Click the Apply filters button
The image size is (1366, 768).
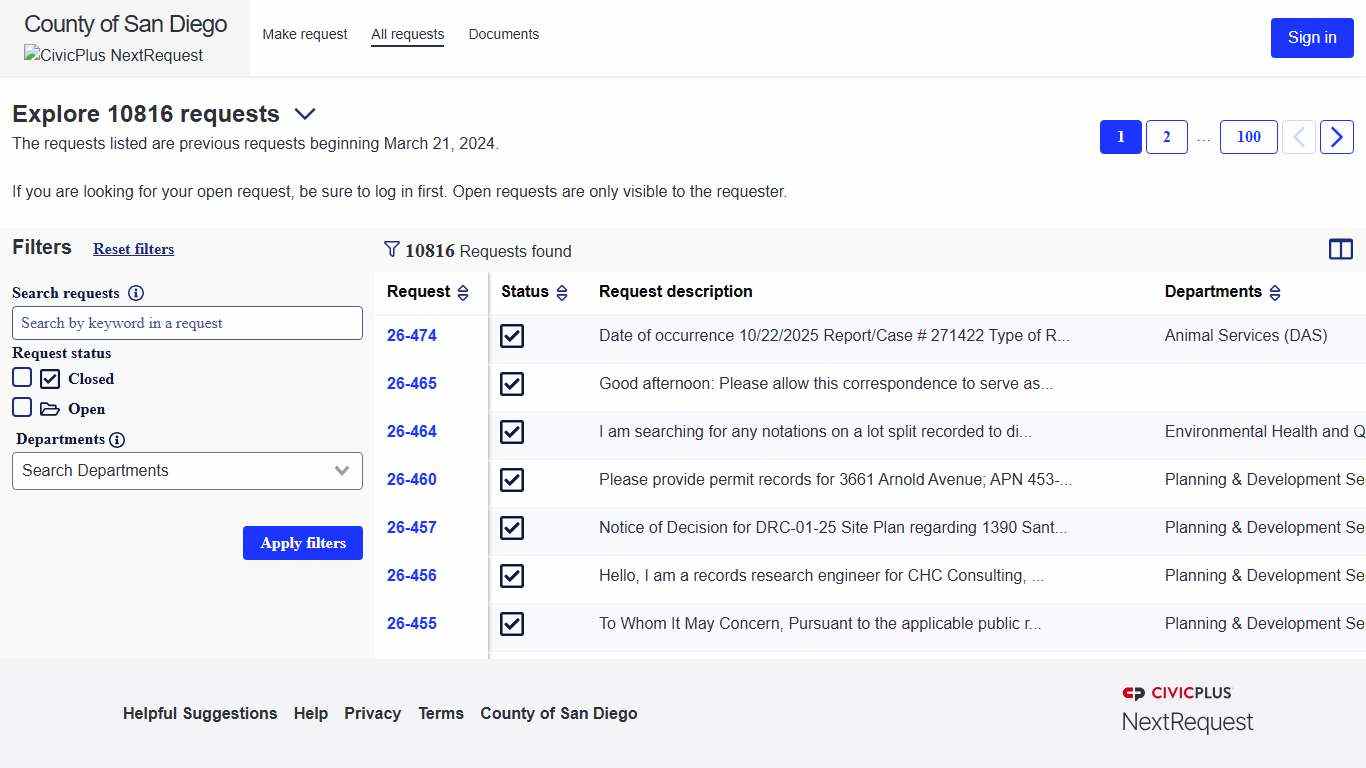click(x=302, y=543)
